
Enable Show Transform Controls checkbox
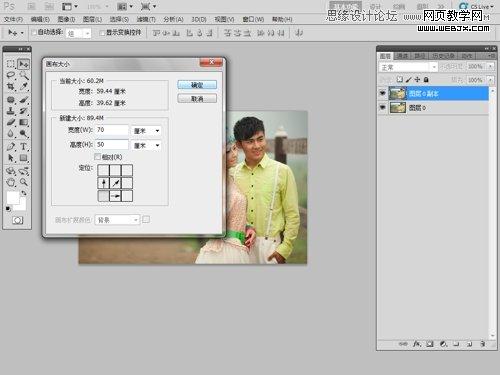tap(102, 33)
